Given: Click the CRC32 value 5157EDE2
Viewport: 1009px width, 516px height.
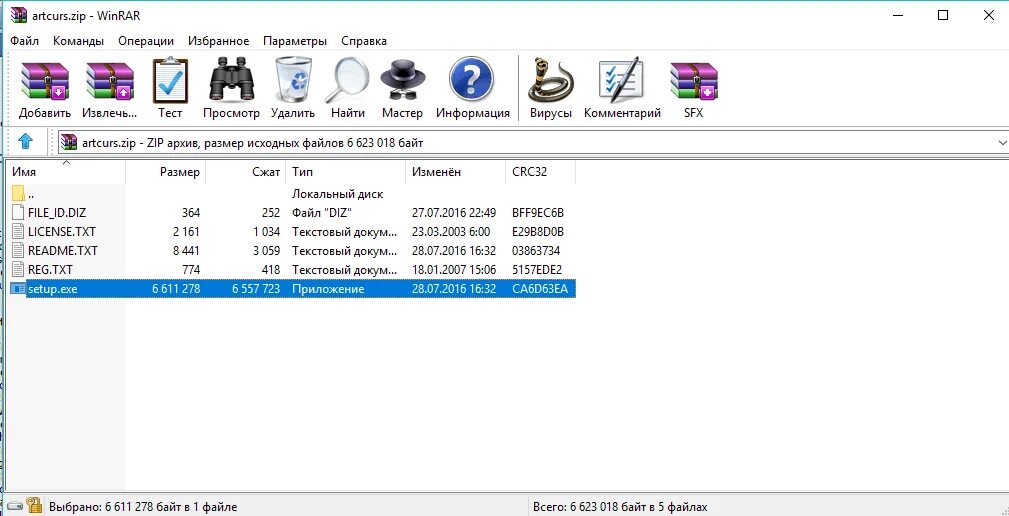Looking at the screenshot, I should [x=537, y=270].
